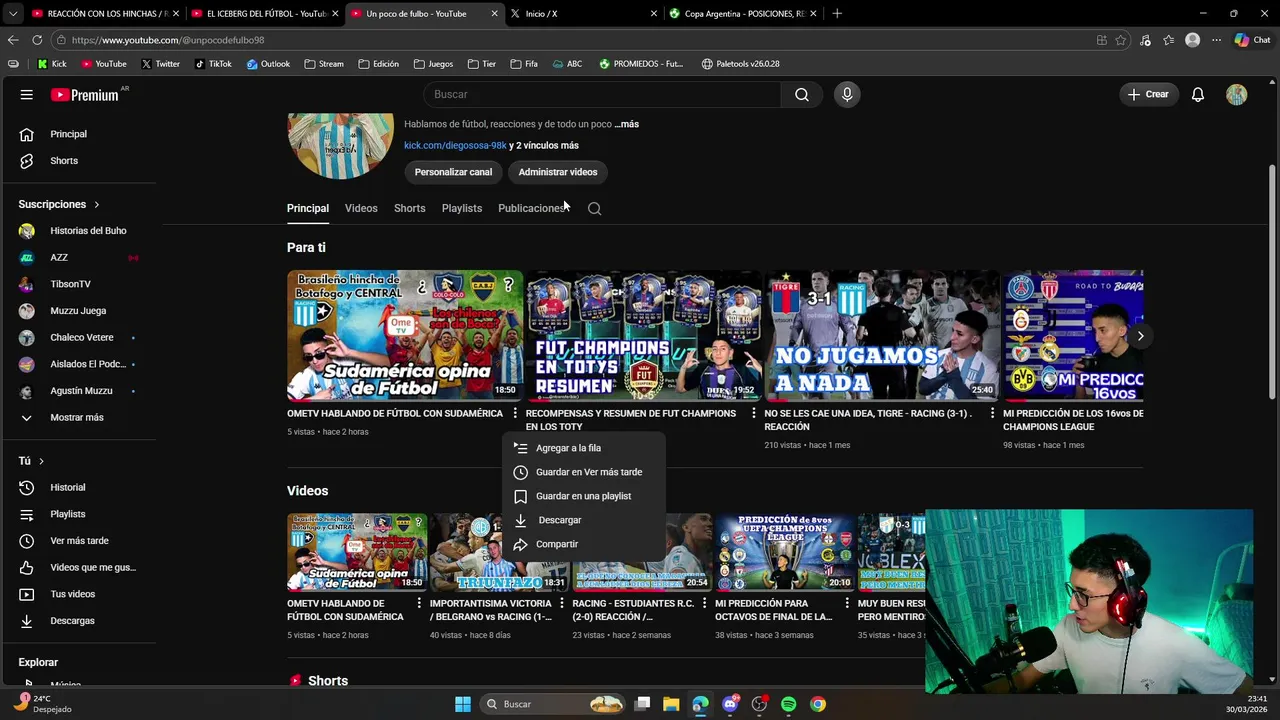The height and width of the screenshot is (720, 1280).
Task: Click the Administrar videos button
Action: coord(558,172)
